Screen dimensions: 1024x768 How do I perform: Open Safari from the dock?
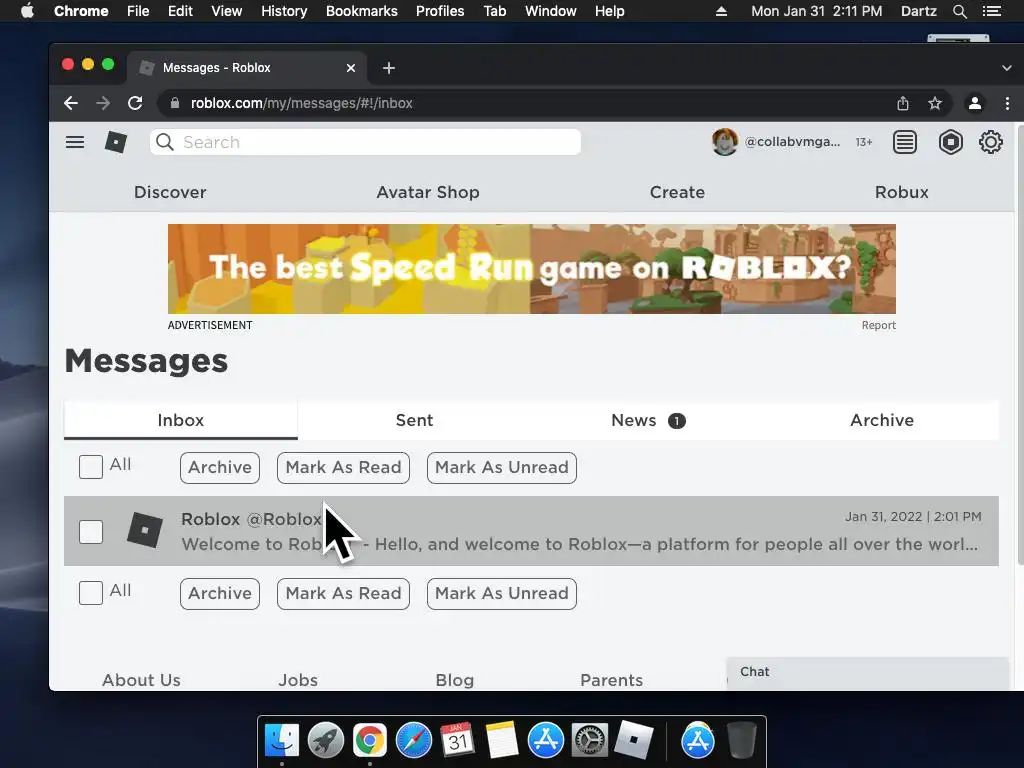tap(413, 741)
